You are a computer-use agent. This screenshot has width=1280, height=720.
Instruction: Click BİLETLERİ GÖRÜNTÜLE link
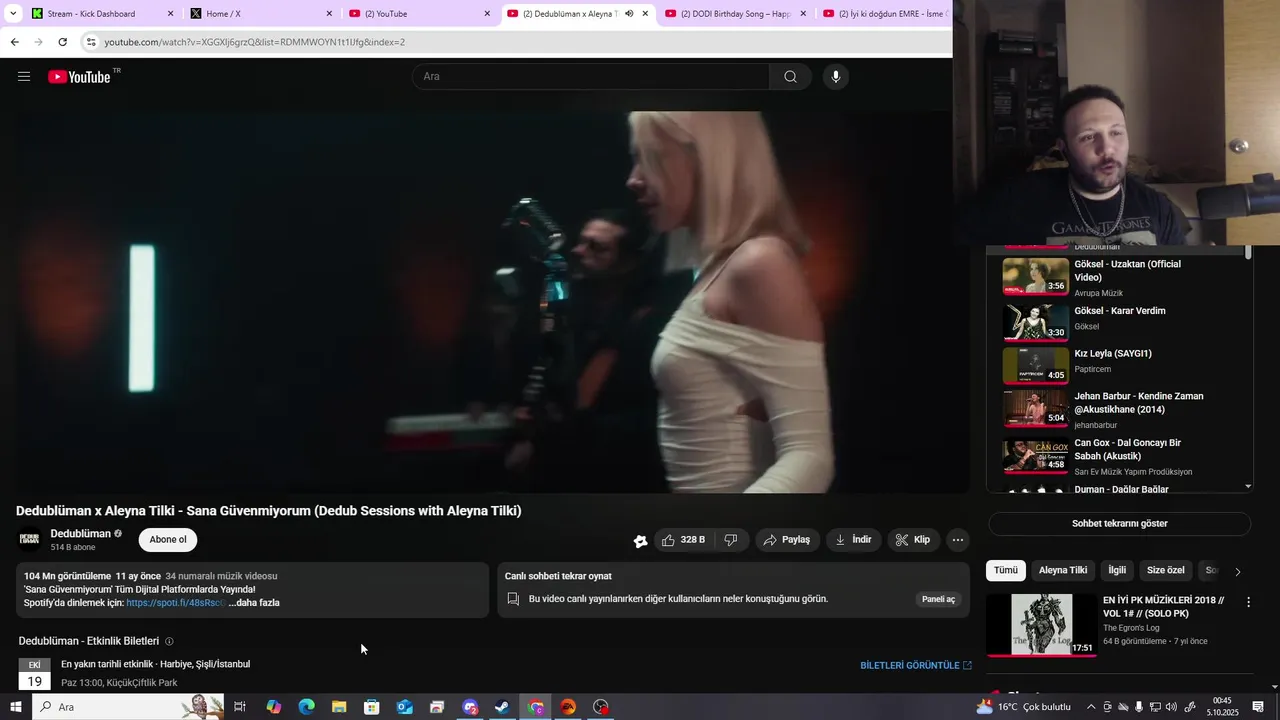point(915,666)
